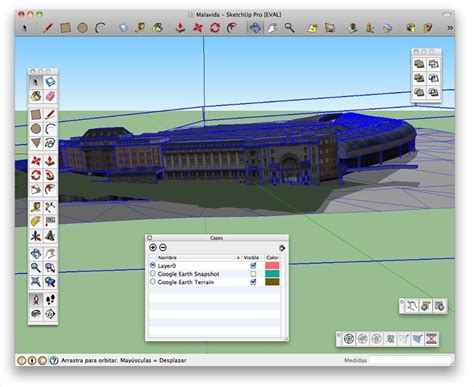Select the Look Around eye tool
The width and height of the screenshot is (474, 387).
[36, 314]
